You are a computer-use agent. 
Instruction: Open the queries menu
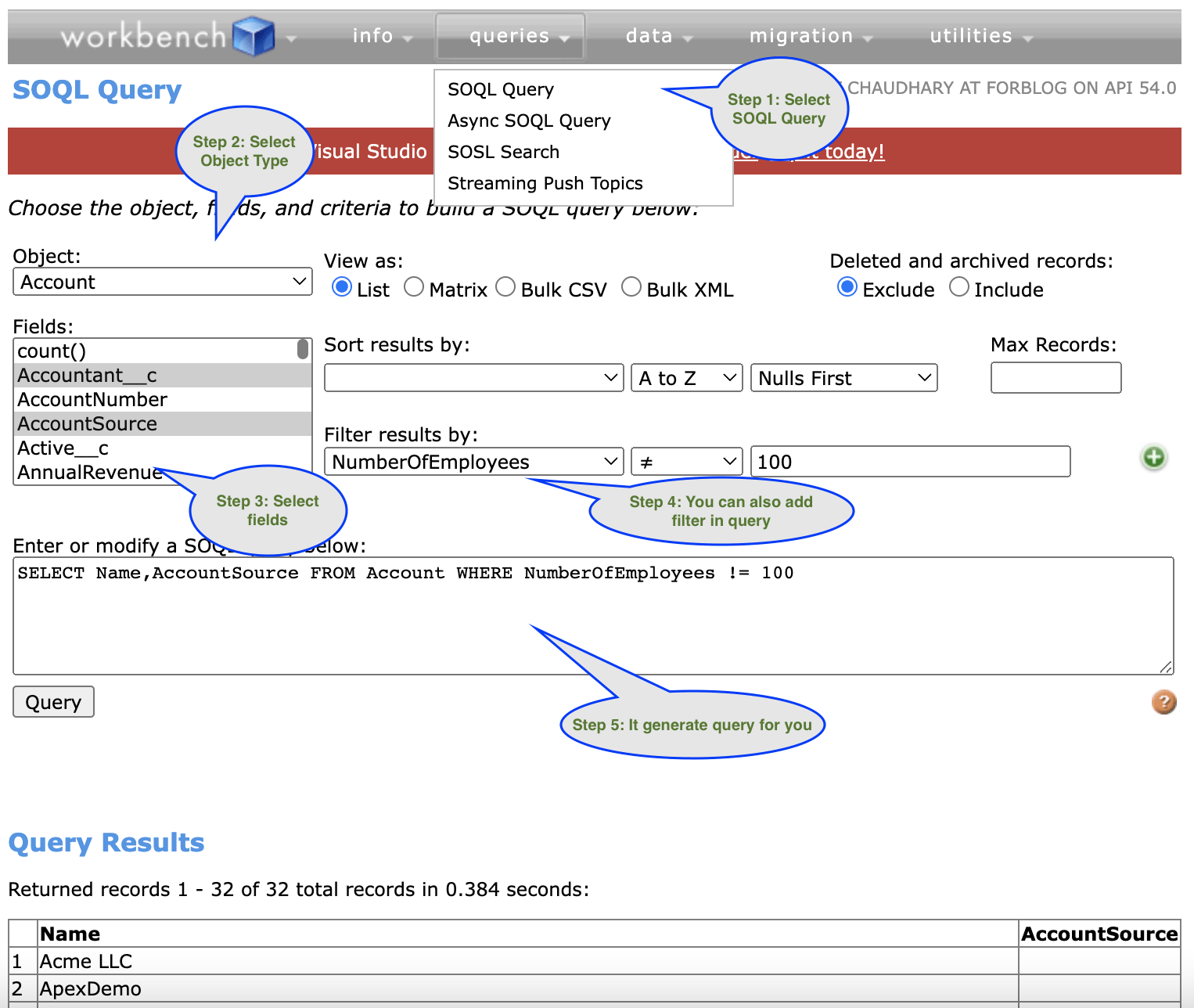(510, 36)
